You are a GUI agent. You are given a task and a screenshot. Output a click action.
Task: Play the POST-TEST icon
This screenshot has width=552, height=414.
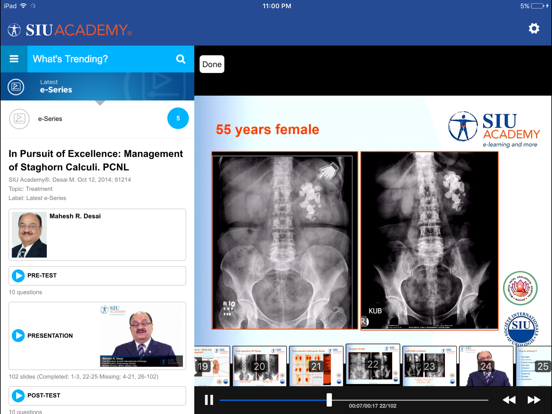(18, 395)
